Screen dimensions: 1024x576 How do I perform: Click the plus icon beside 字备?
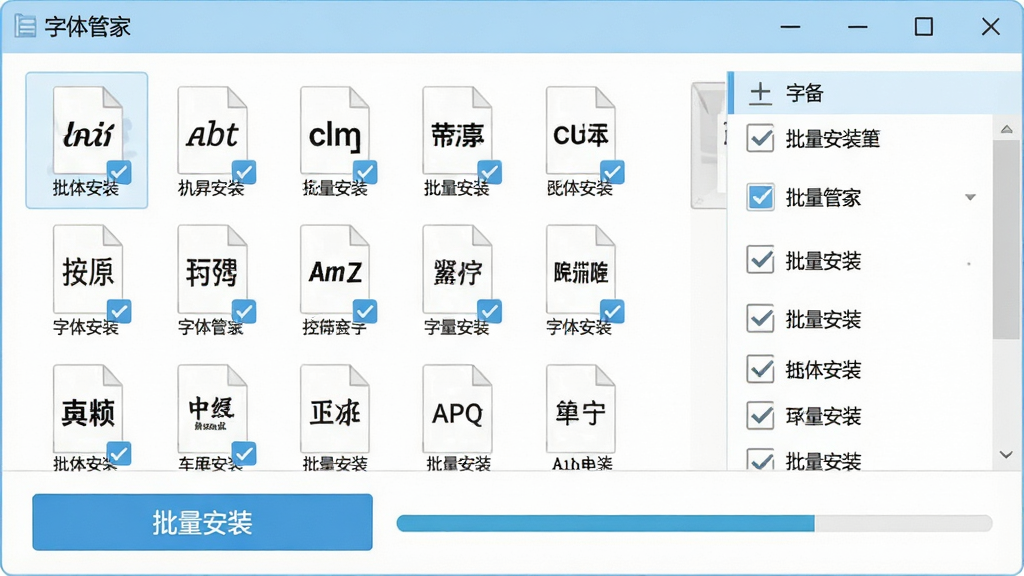(760, 93)
